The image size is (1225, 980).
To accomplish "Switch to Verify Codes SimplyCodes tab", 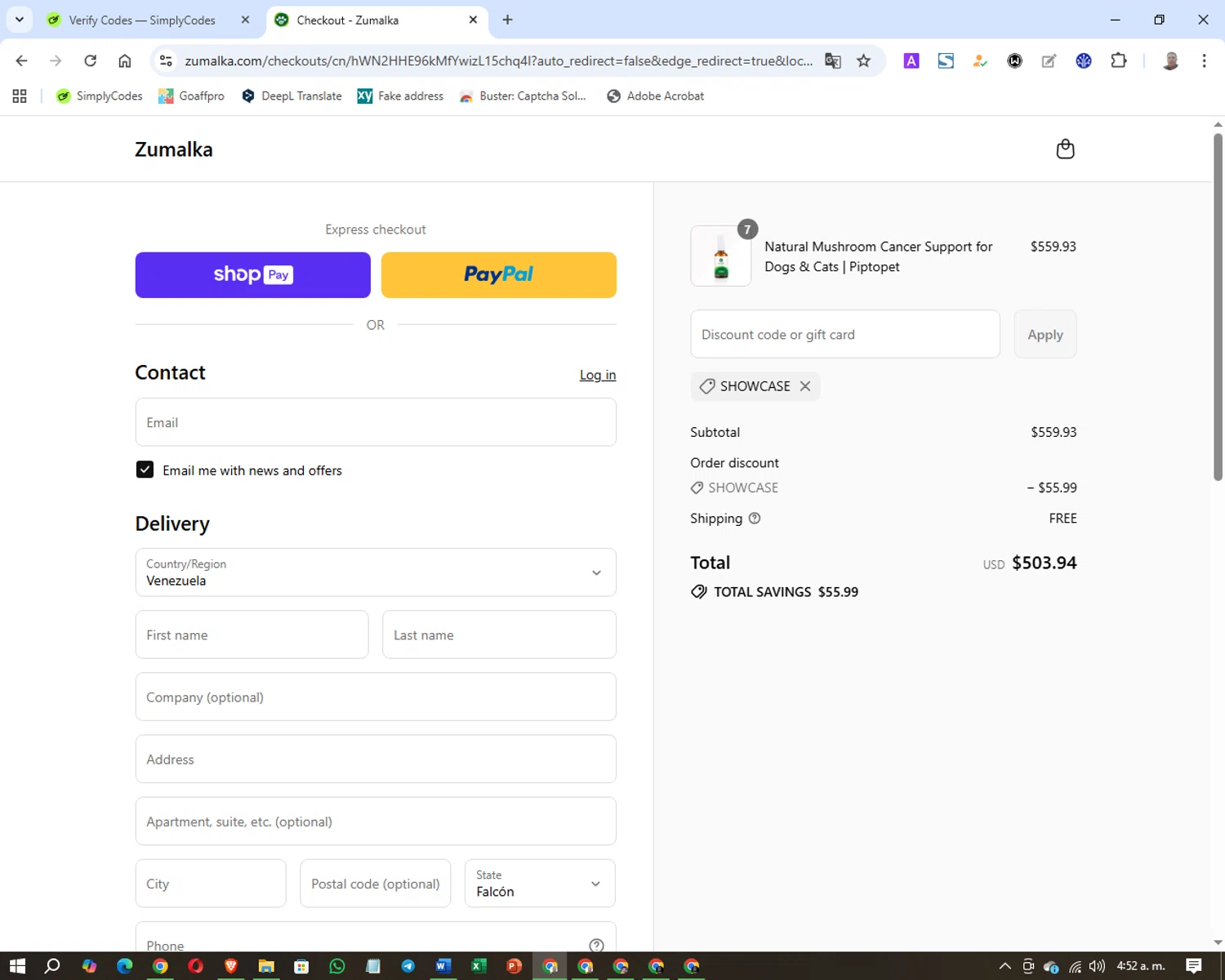I will [x=141, y=20].
